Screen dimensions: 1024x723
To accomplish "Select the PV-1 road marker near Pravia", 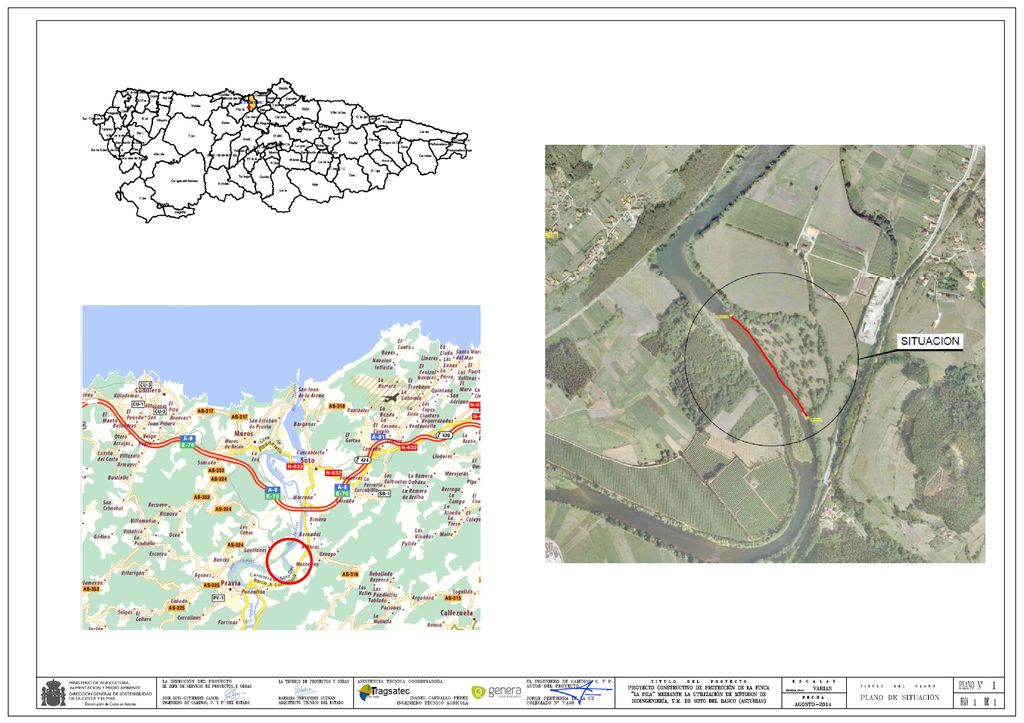I will coord(217,597).
